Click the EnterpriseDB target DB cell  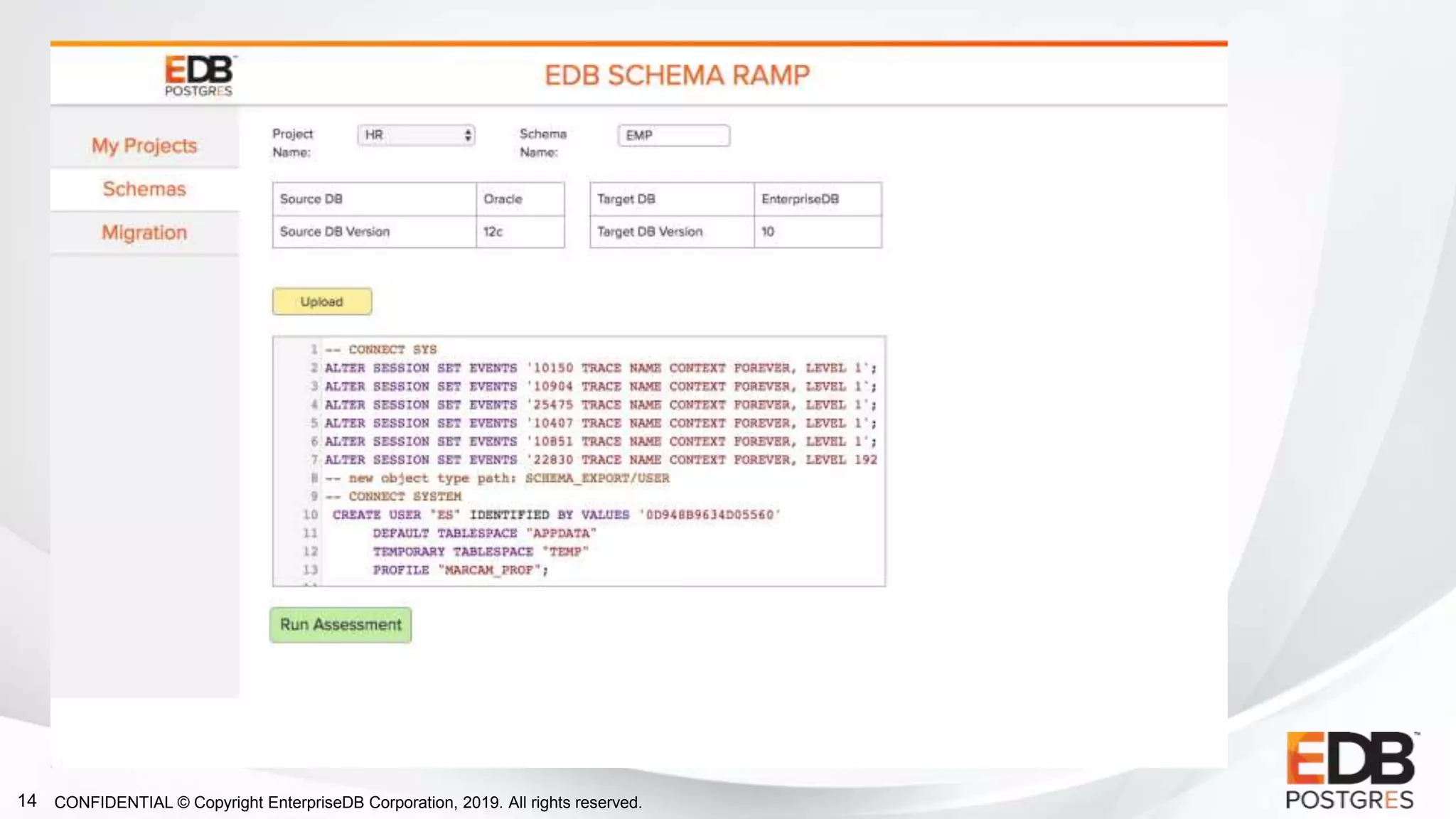pos(817,199)
